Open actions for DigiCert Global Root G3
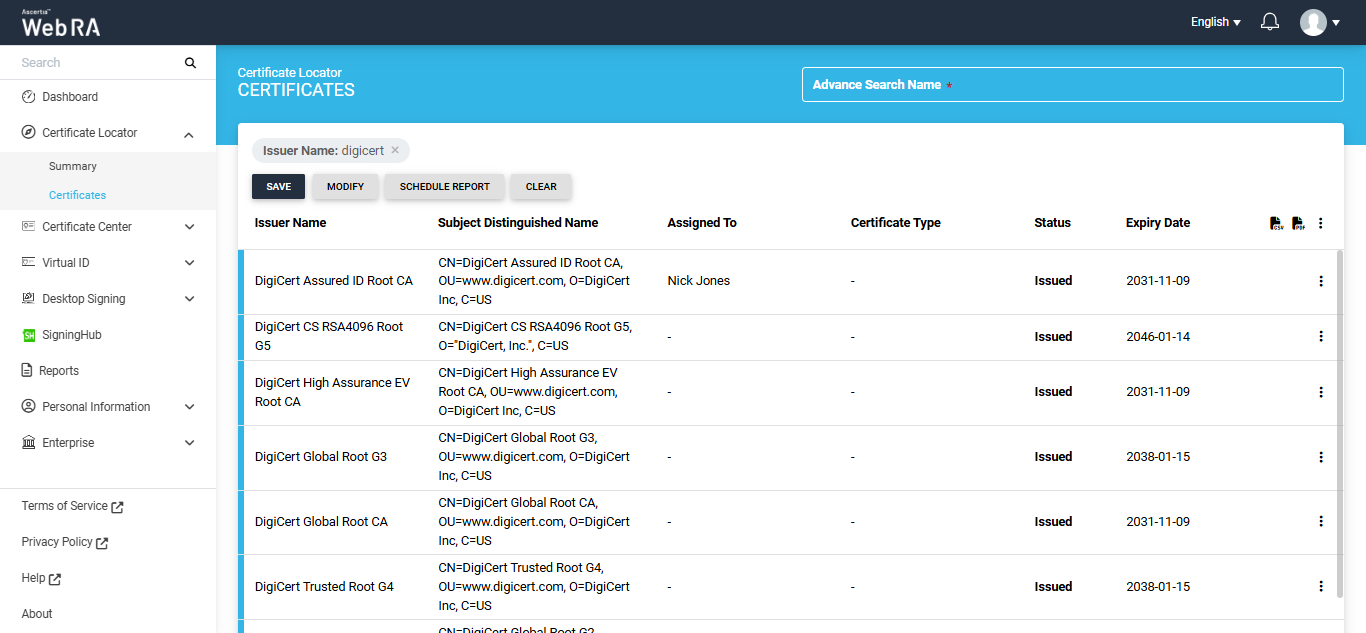Image resolution: width=1366 pixels, height=633 pixels. [x=1320, y=457]
